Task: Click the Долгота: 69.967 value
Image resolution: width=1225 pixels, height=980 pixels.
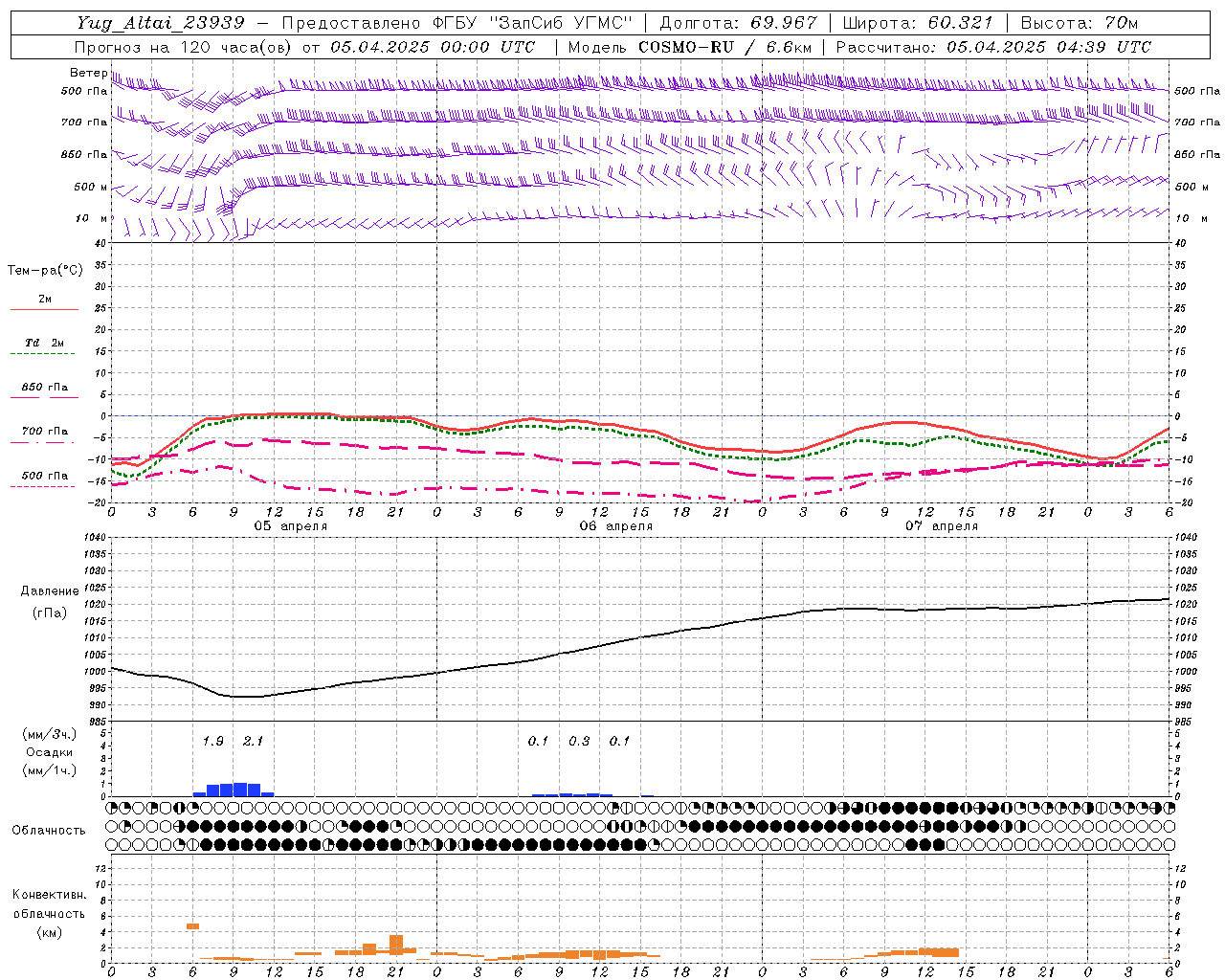Action: (739, 23)
